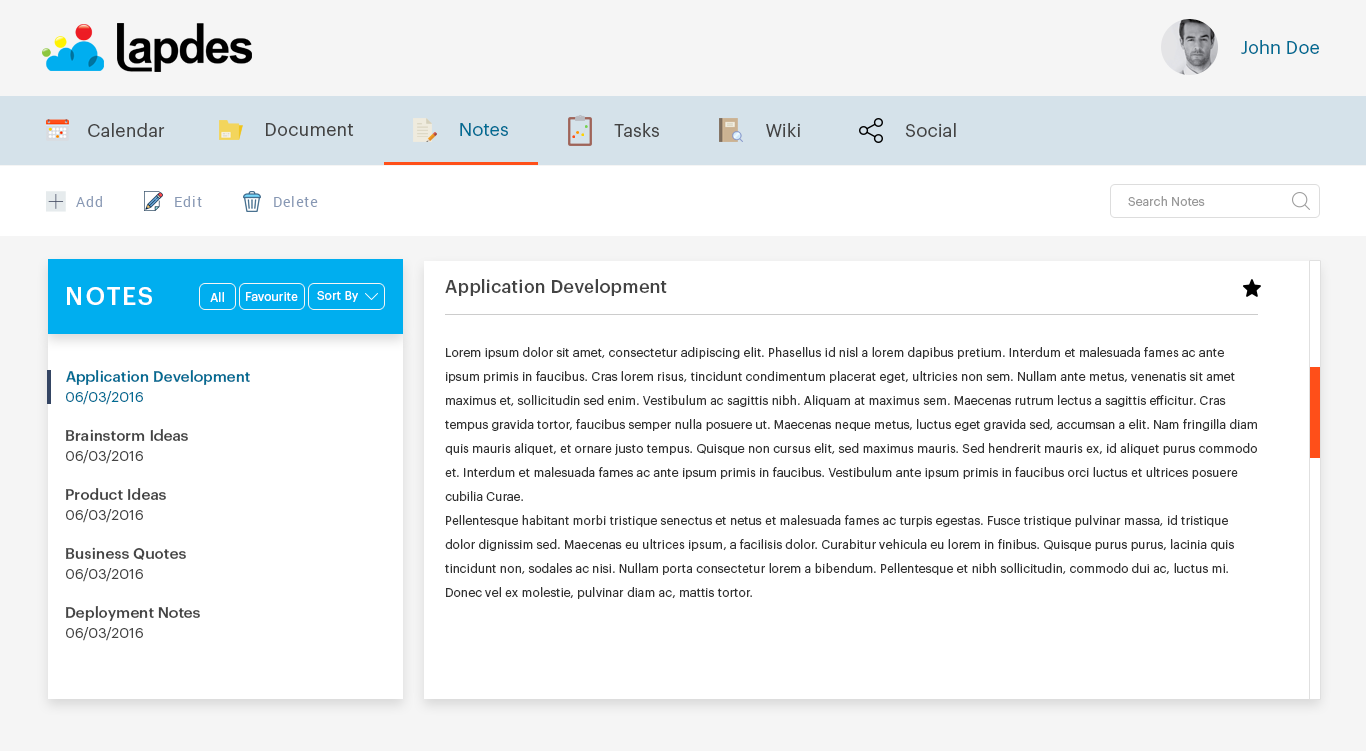Enable the Favourite notes filter
Viewport: 1366px width, 751px height.
tap(271, 296)
